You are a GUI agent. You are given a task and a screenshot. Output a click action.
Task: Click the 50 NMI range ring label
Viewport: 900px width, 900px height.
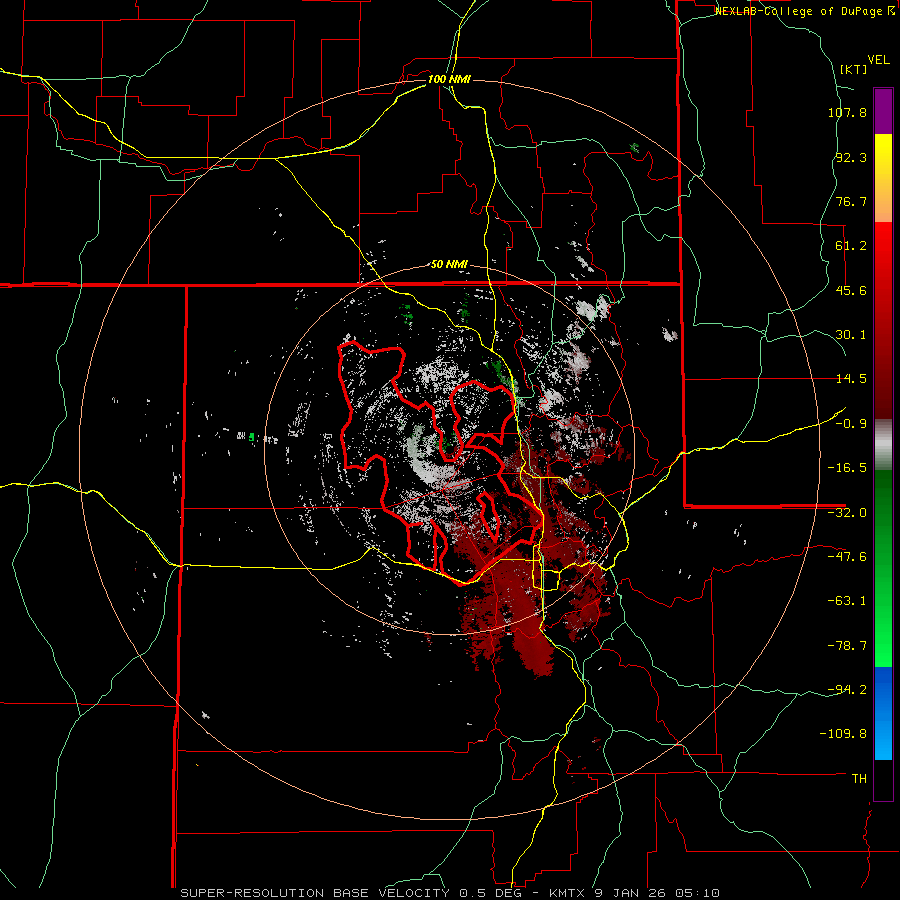(x=449, y=265)
